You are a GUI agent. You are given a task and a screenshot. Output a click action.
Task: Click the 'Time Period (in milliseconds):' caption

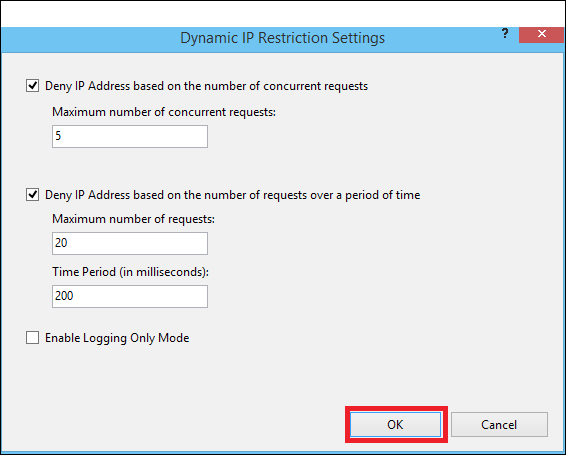[x=131, y=272]
